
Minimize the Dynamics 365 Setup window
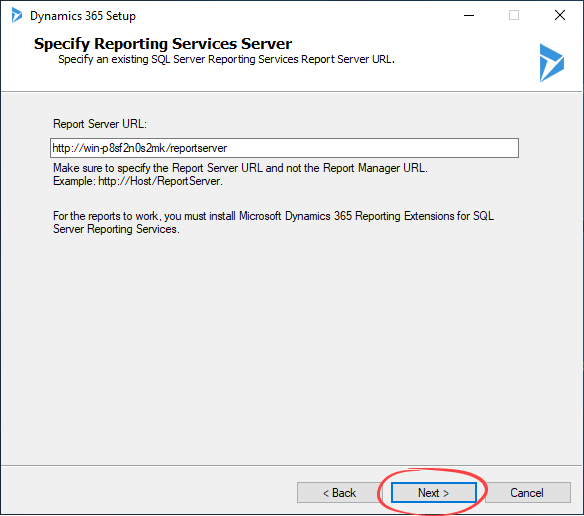(x=469, y=16)
